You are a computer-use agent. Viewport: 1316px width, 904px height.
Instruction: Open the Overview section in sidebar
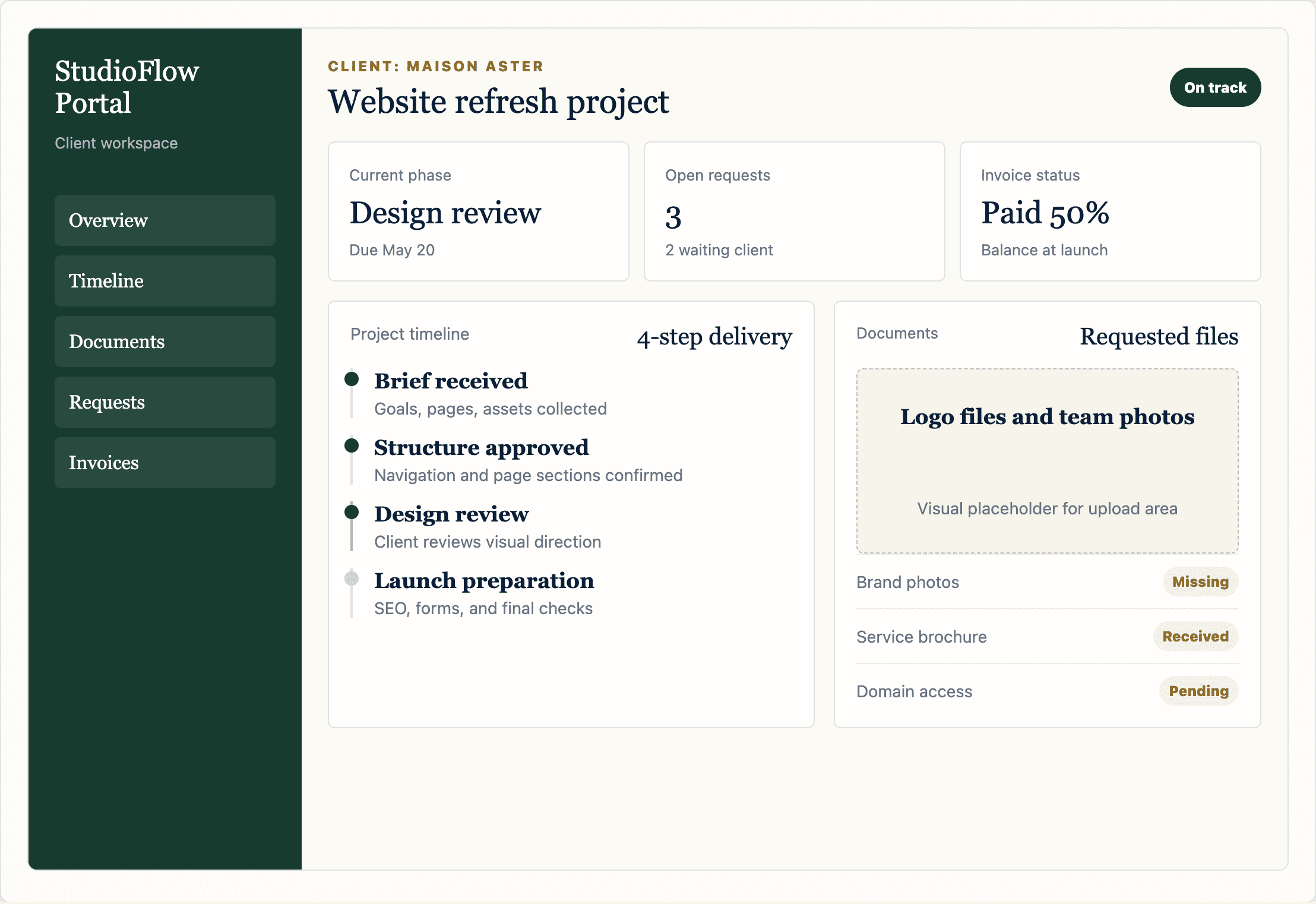click(165, 220)
